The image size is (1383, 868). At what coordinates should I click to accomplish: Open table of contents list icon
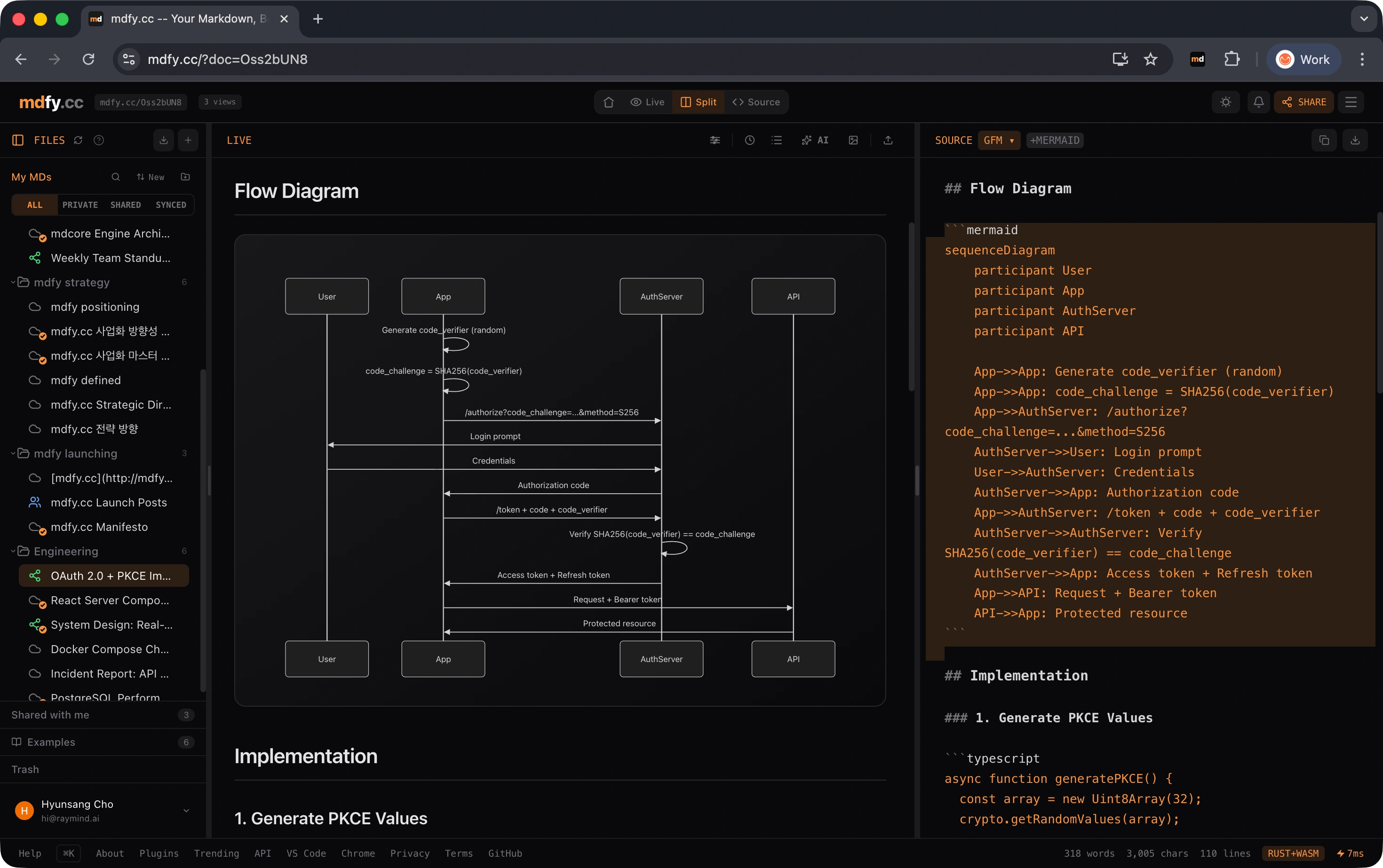(777, 140)
